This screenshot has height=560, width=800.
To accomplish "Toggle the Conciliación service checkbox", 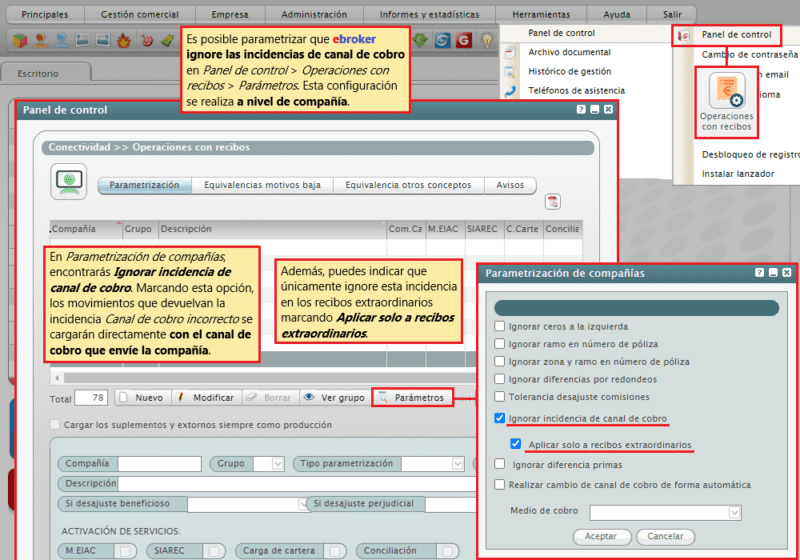I will [x=447, y=551].
